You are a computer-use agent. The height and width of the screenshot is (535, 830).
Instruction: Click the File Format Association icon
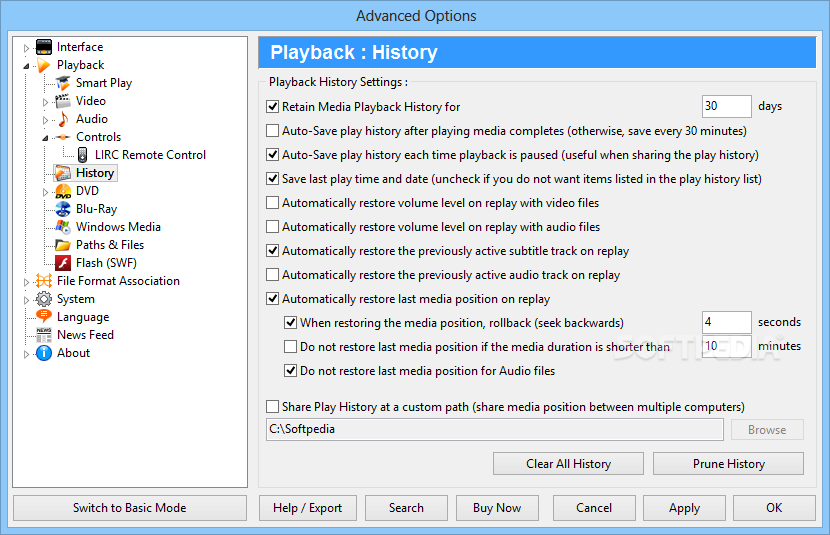44,281
